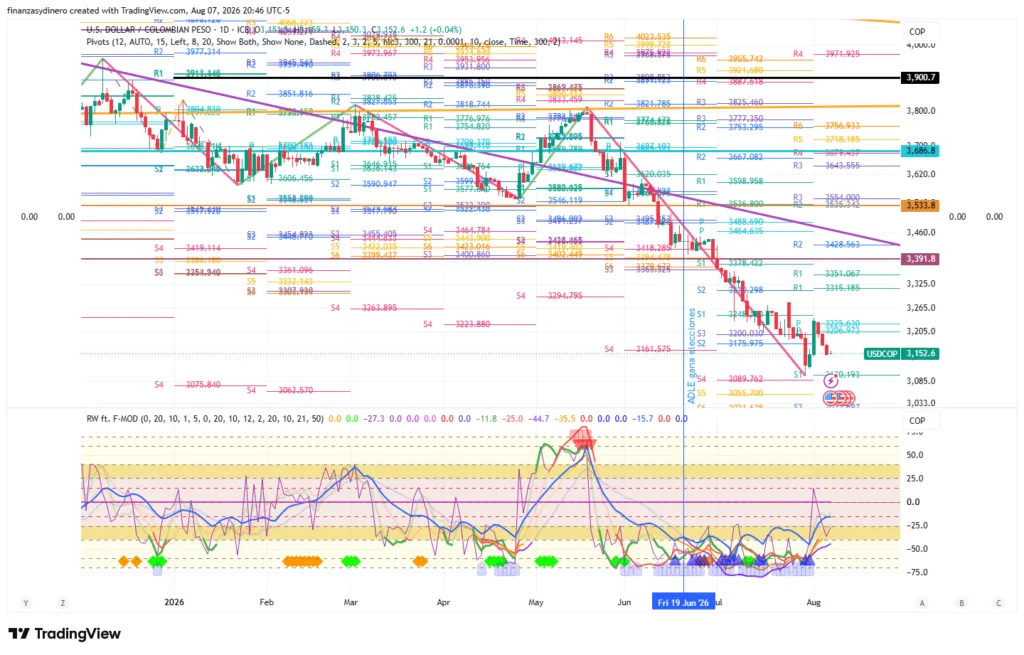Click the TradingView logo at the bottom
The image size is (1024, 655).
(x=65, y=633)
